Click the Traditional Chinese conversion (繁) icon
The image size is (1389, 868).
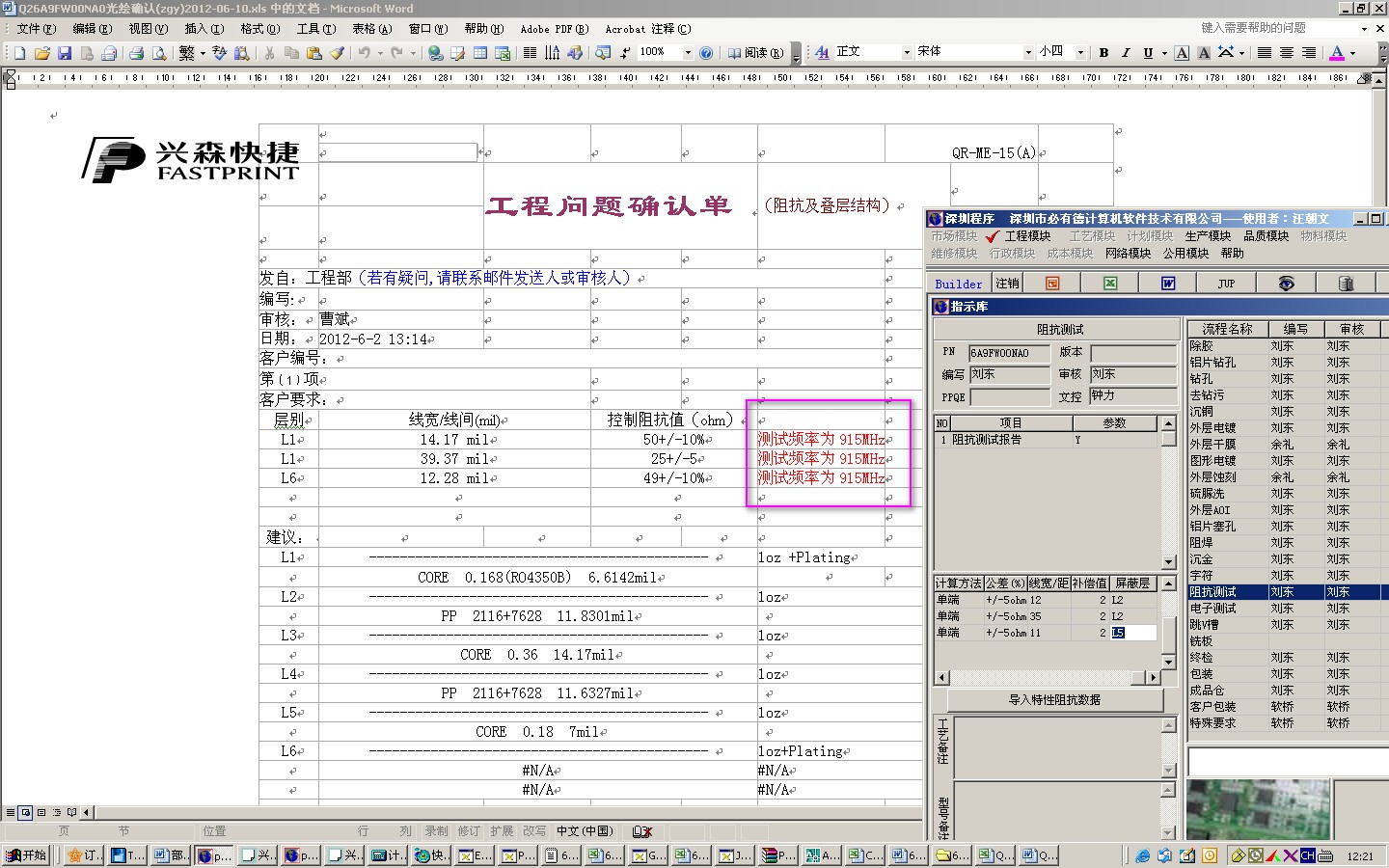(x=187, y=53)
